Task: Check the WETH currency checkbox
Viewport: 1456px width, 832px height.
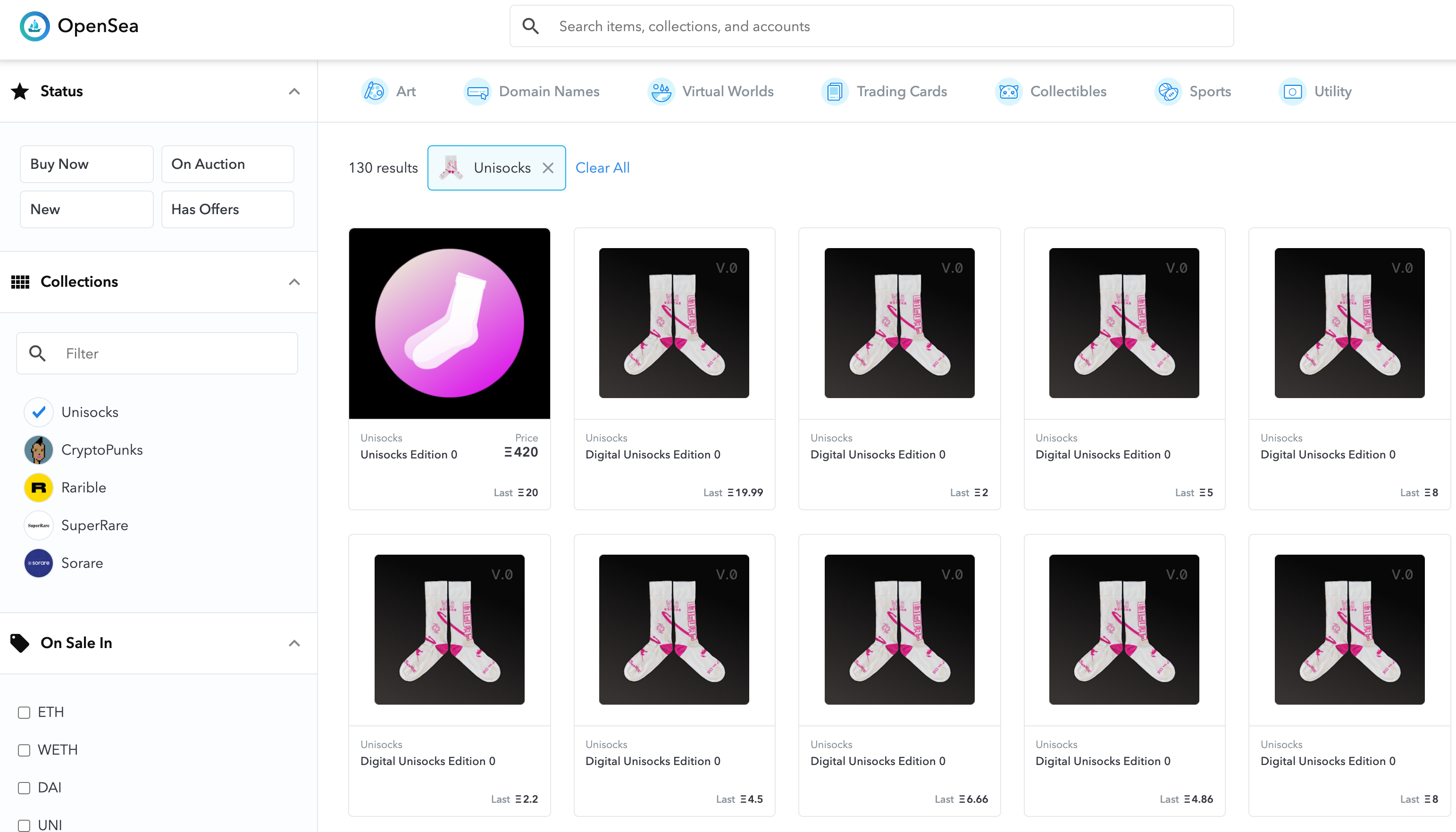Action: pos(24,750)
